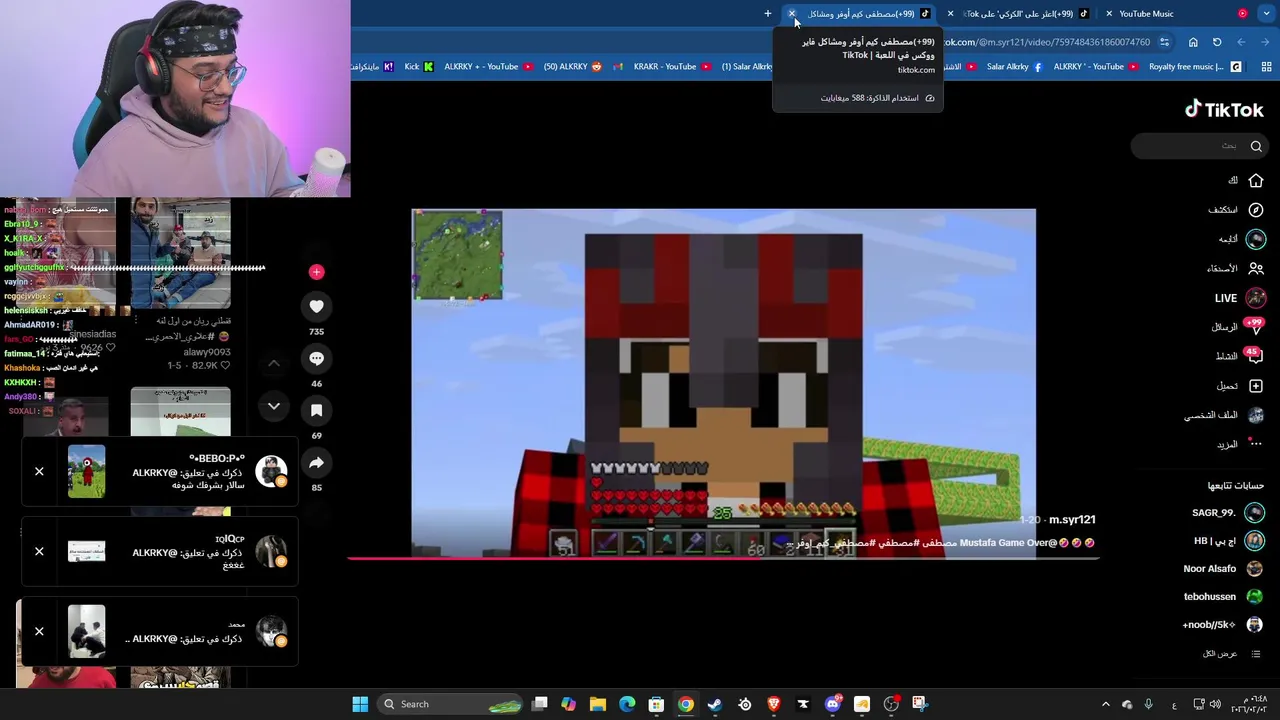
Task: Open Brave browser from the taskbar
Action: pyautogui.click(x=774, y=704)
